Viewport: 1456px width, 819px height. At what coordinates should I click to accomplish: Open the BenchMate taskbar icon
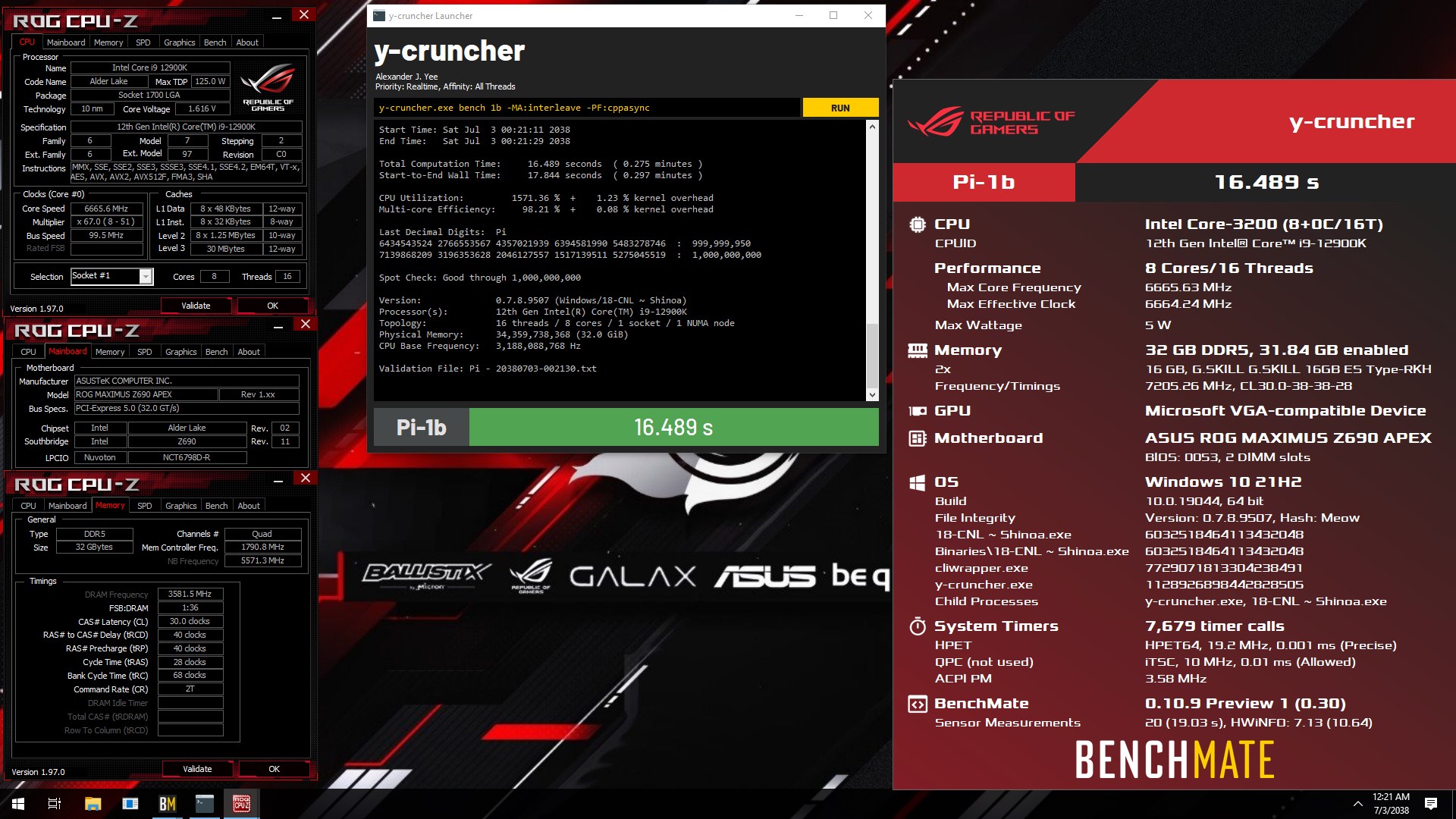[x=168, y=804]
